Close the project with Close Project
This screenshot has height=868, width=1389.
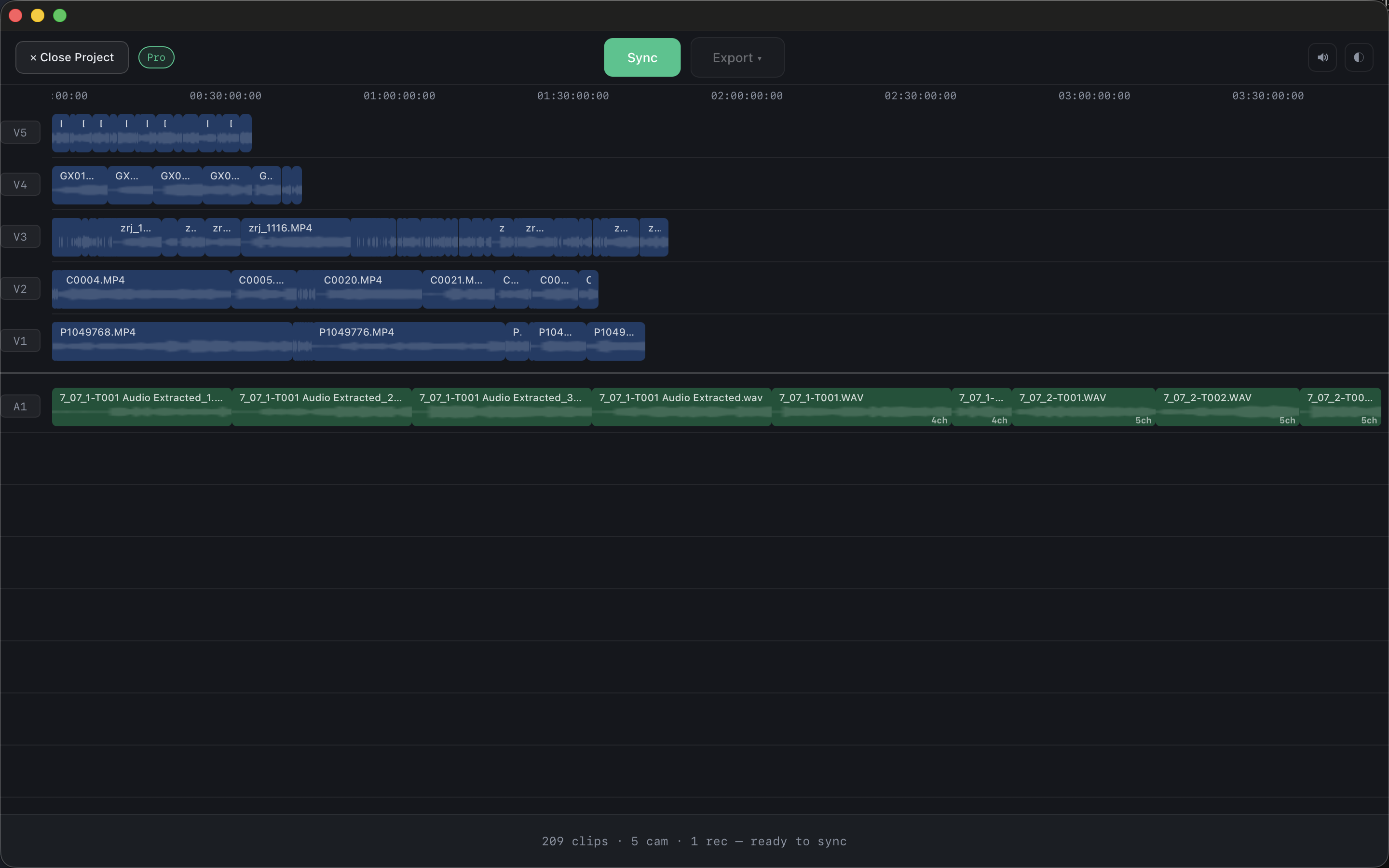72,57
